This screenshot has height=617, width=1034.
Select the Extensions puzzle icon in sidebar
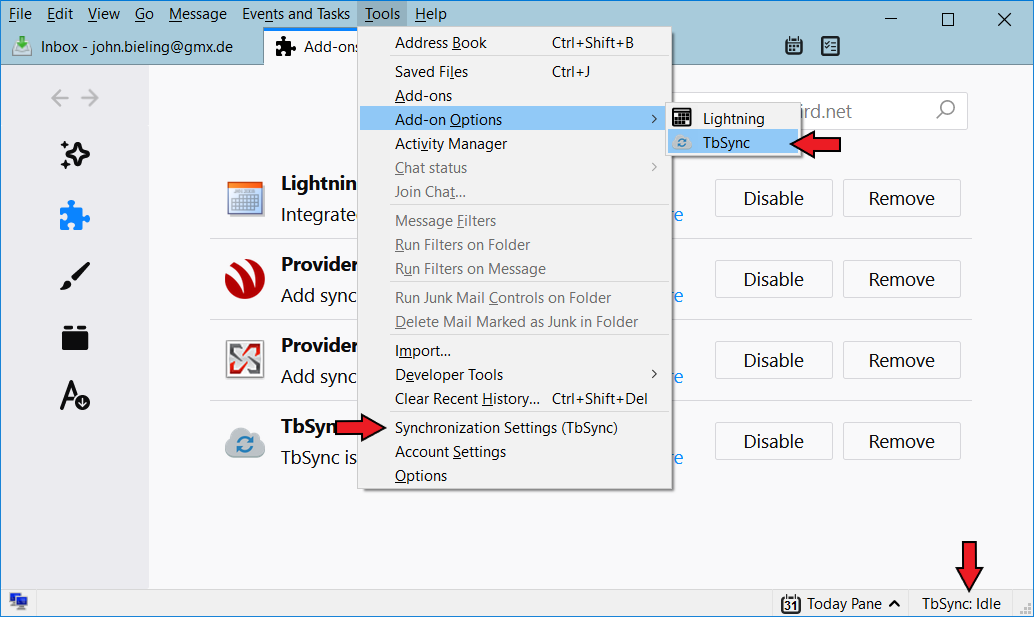(x=75, y=216)
